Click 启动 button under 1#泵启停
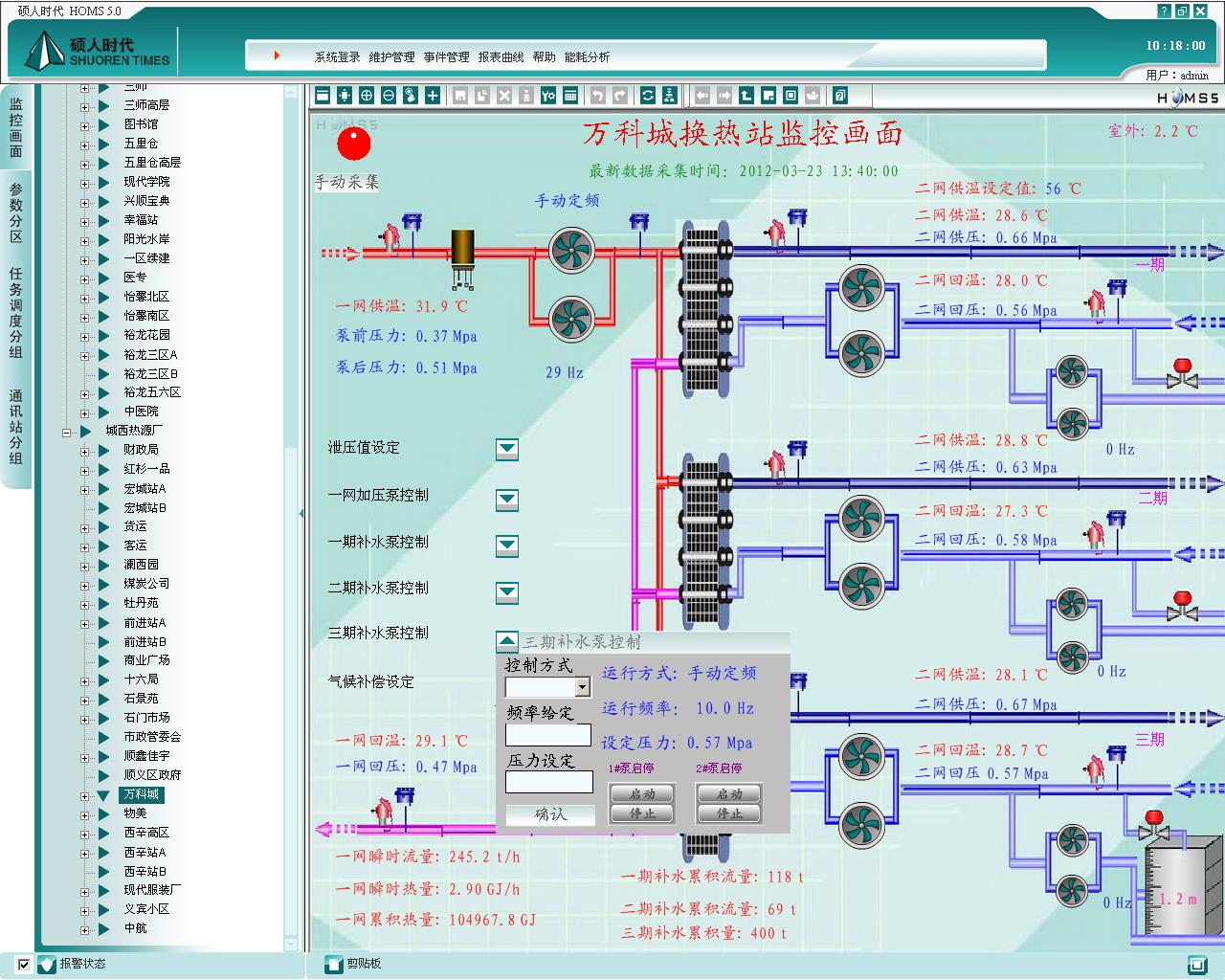The image size is (1225, 980). [x=641, y=793]
